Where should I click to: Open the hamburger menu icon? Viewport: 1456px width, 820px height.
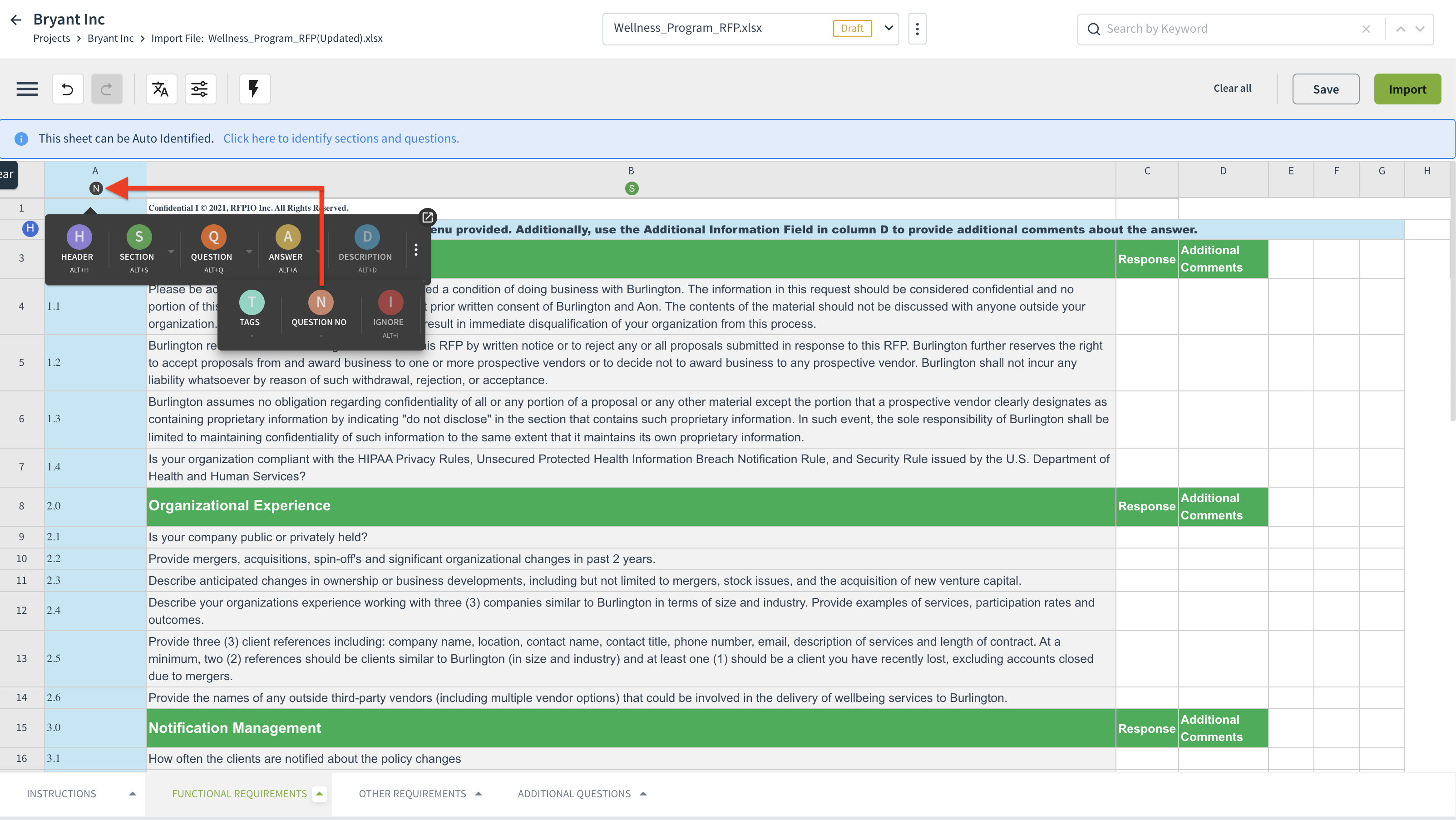coord(27,89)
